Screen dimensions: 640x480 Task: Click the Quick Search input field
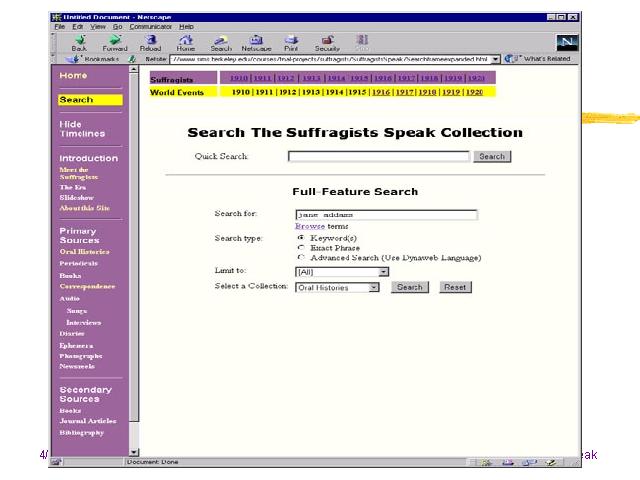pos(379,156)
